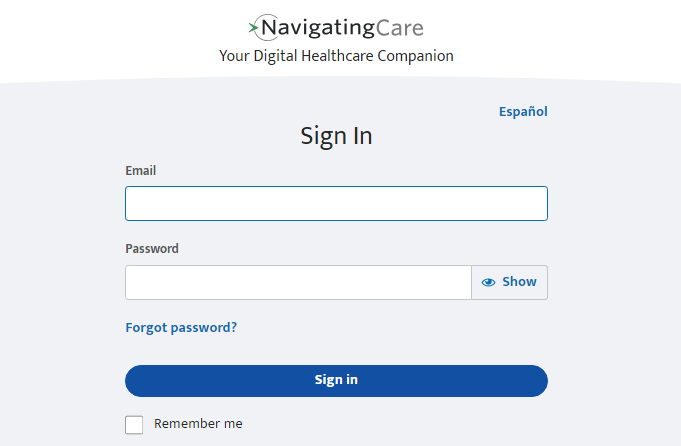Click the gray Care wordmark text
This screenshot has width=681, height=446.
coord(400,28)
